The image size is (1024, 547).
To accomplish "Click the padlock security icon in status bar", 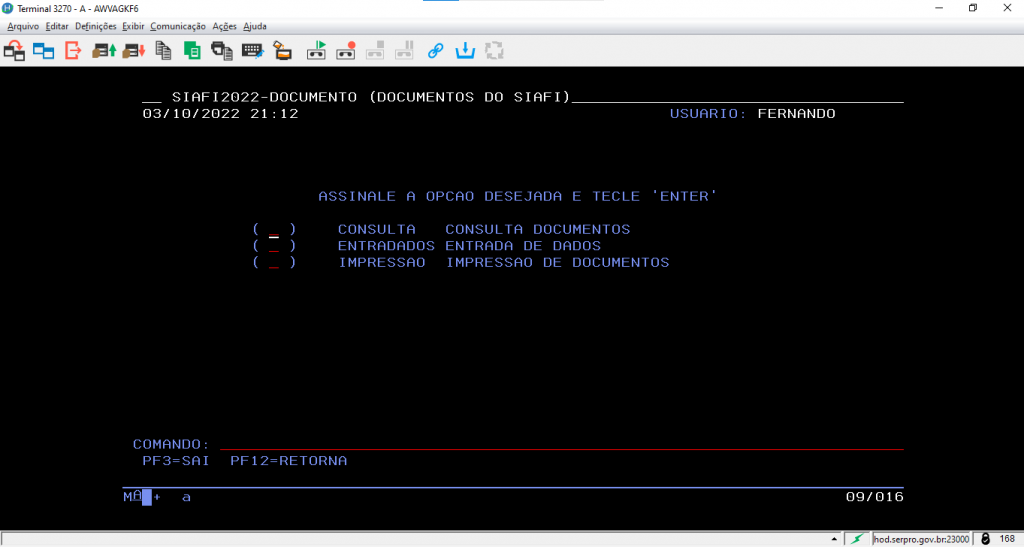I will pyautogui.click(x=985, y=539).
